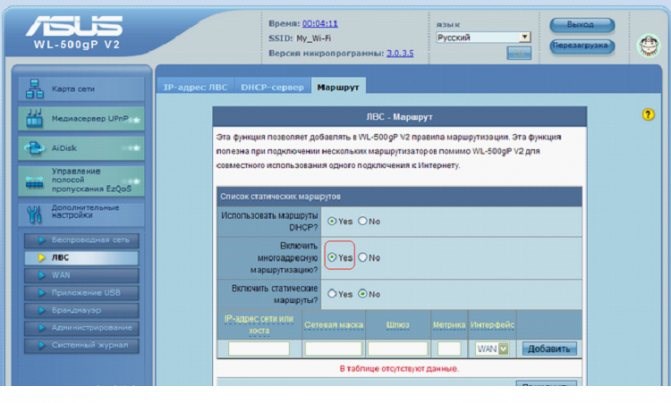Open the WAN interface dropdown
This screenshot has height=403, width=671.
click(492, 349)
